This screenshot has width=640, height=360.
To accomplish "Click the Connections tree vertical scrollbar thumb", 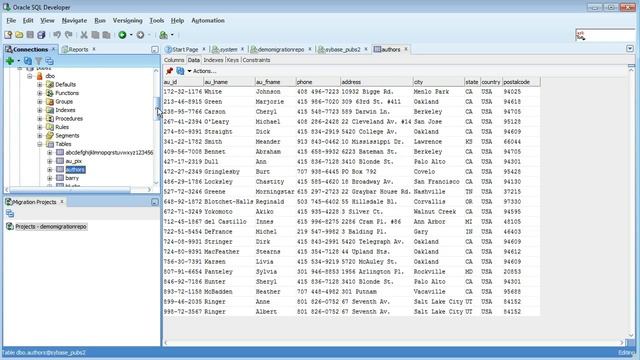I will (157, 108).
